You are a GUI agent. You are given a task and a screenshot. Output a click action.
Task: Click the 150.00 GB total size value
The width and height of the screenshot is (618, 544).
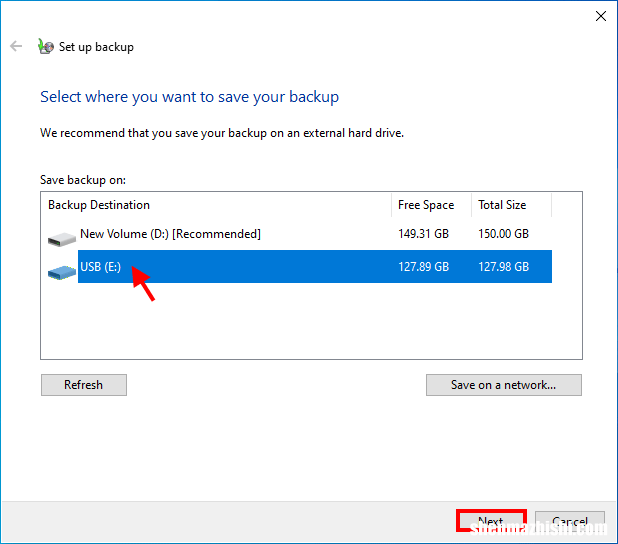click(503, 234)
